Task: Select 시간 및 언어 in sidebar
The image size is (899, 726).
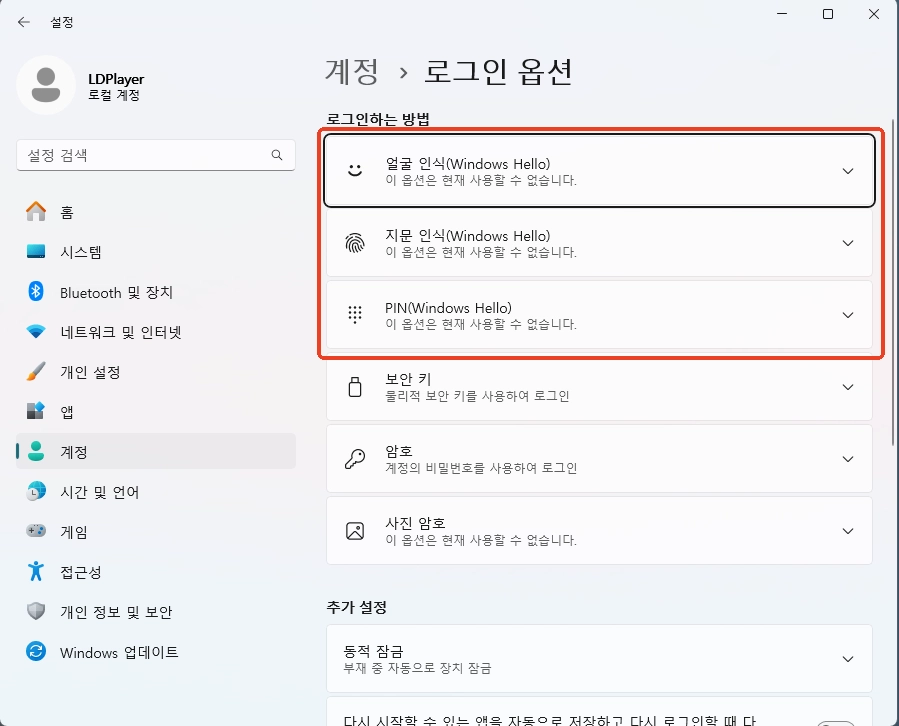Action: coord(155,491)
